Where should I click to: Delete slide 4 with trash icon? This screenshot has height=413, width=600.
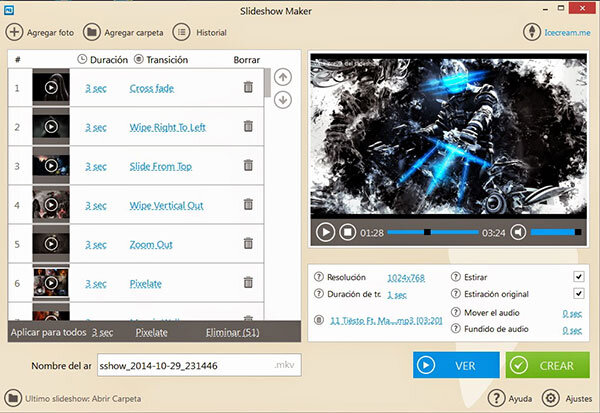[248, 204]
